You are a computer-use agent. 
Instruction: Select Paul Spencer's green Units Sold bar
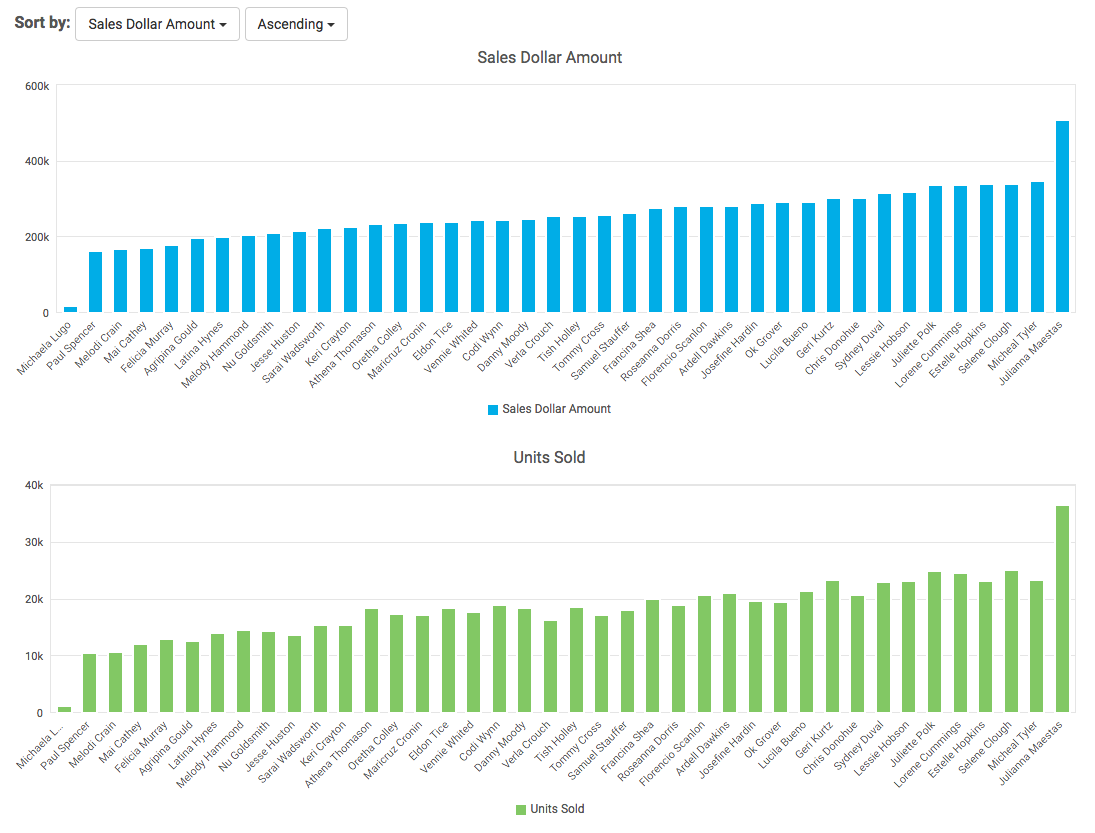90,683
